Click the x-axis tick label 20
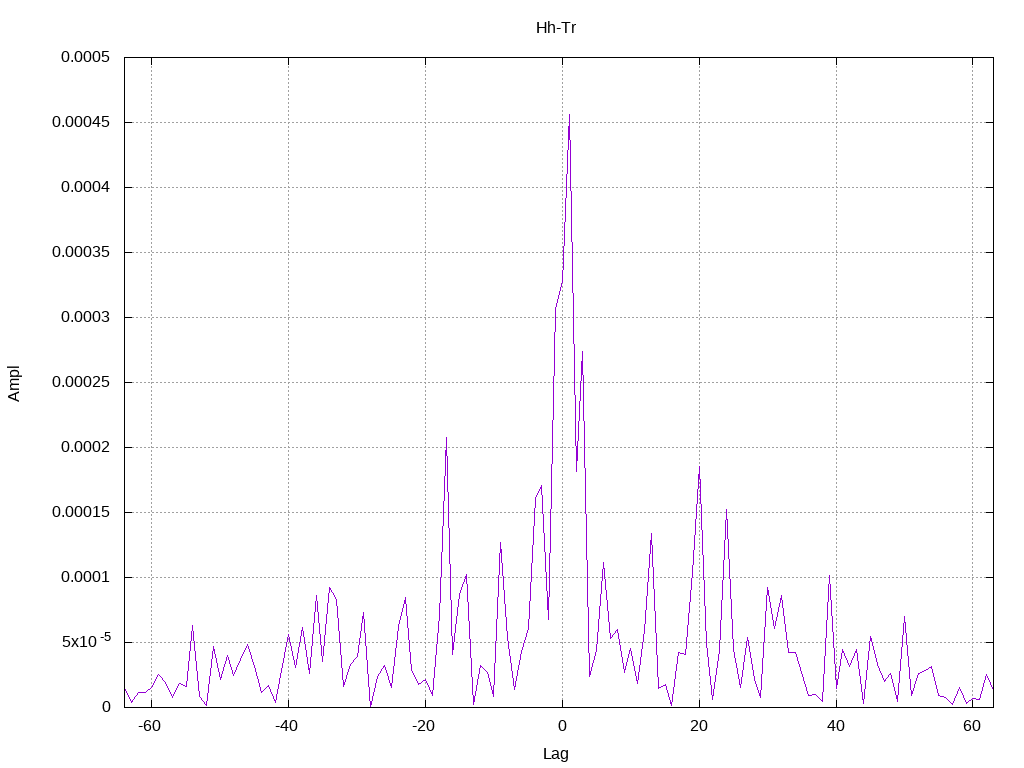1024x768 pixels. (699, 726)
